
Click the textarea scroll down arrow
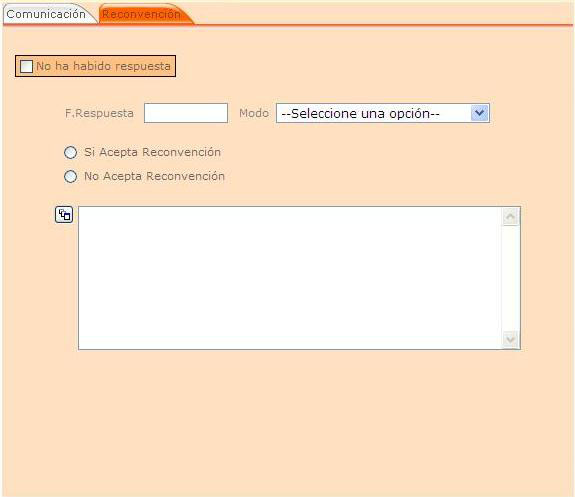pos(510,339)
